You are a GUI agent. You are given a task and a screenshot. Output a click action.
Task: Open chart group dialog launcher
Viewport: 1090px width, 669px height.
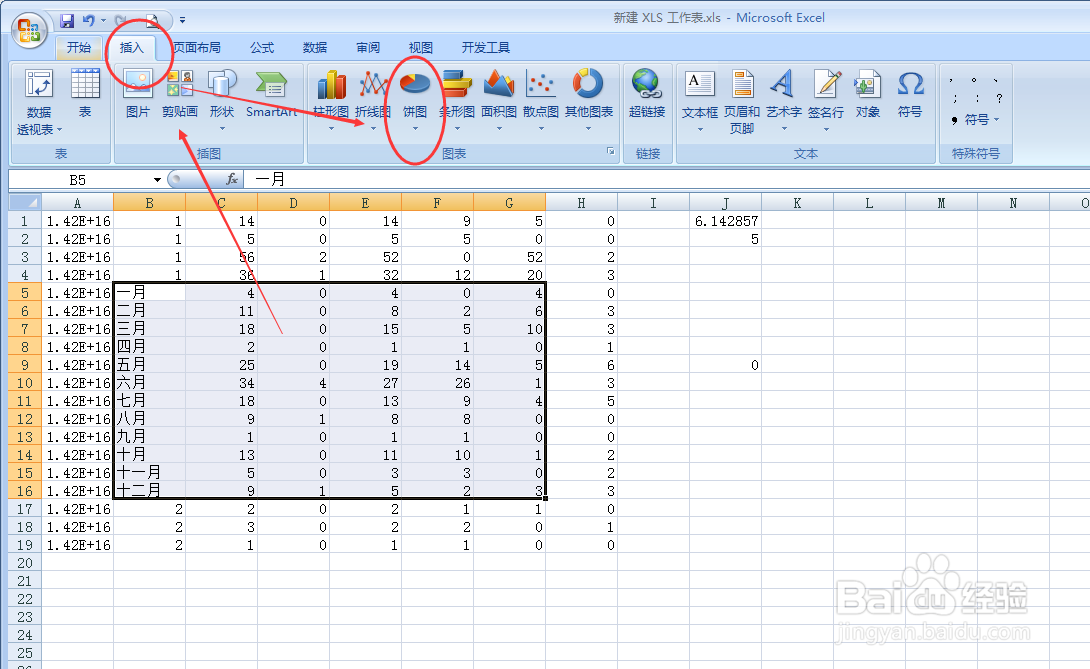[x=610, y=151]
